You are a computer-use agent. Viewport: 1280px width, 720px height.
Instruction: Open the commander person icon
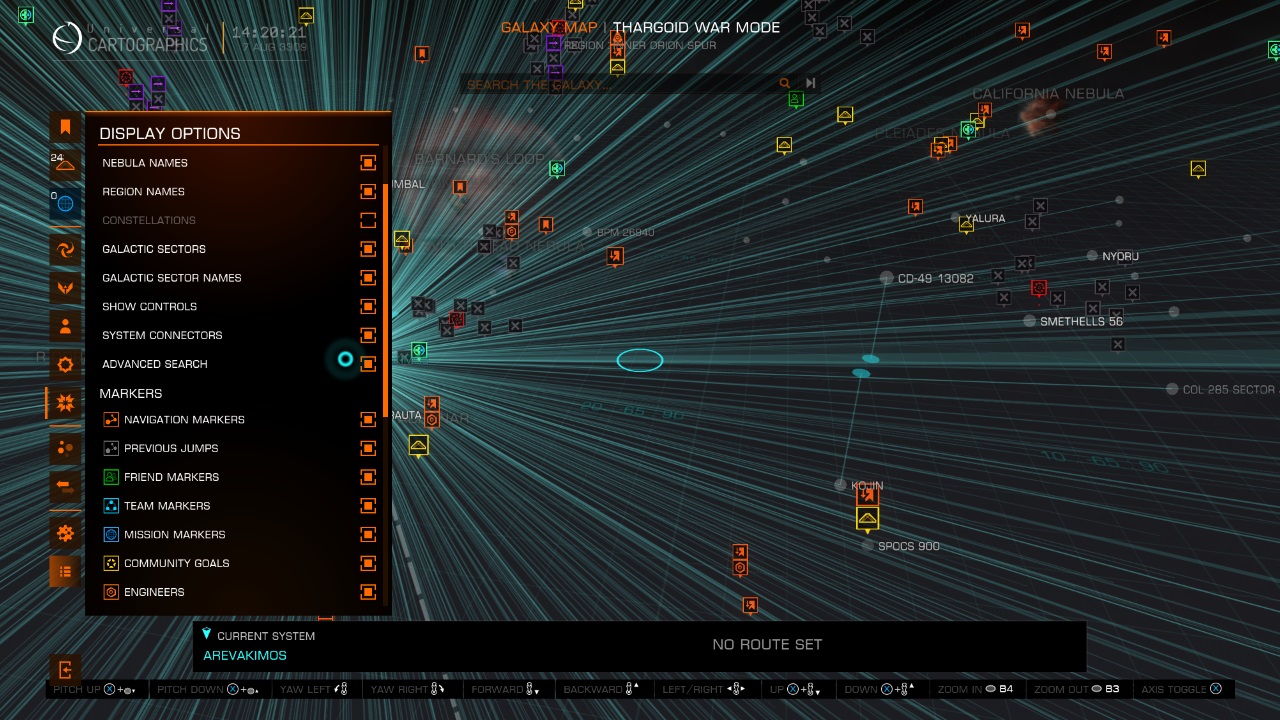tap(65, 326)
